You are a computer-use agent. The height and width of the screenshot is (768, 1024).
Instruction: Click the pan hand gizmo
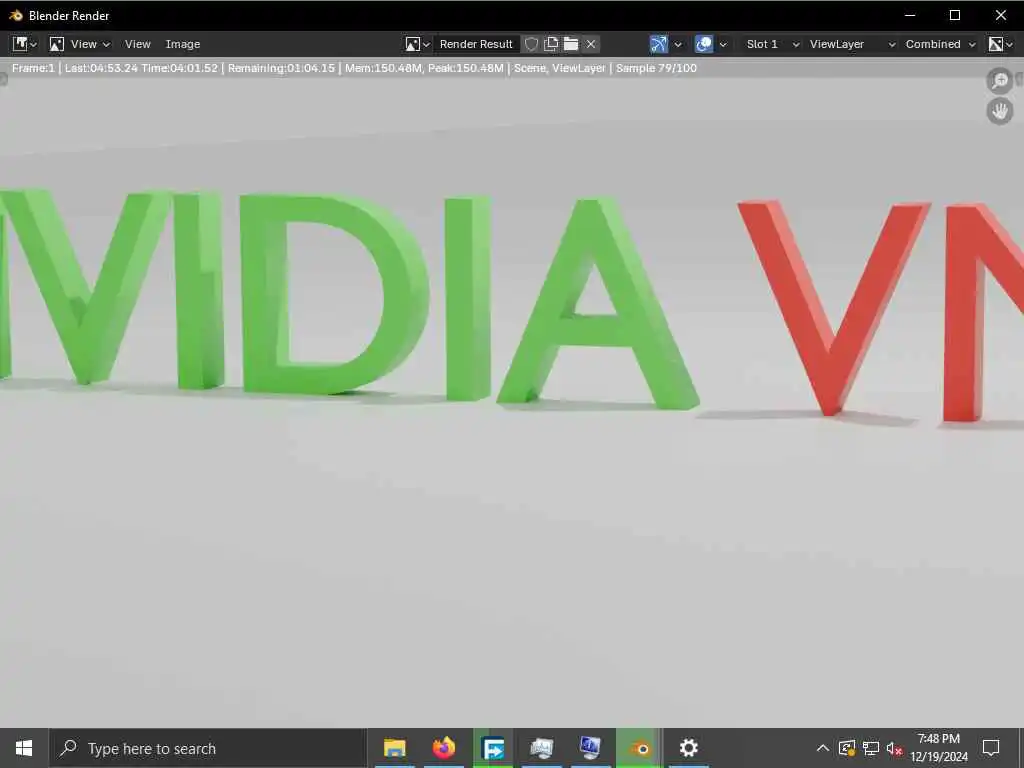(x=1000, y=111)
